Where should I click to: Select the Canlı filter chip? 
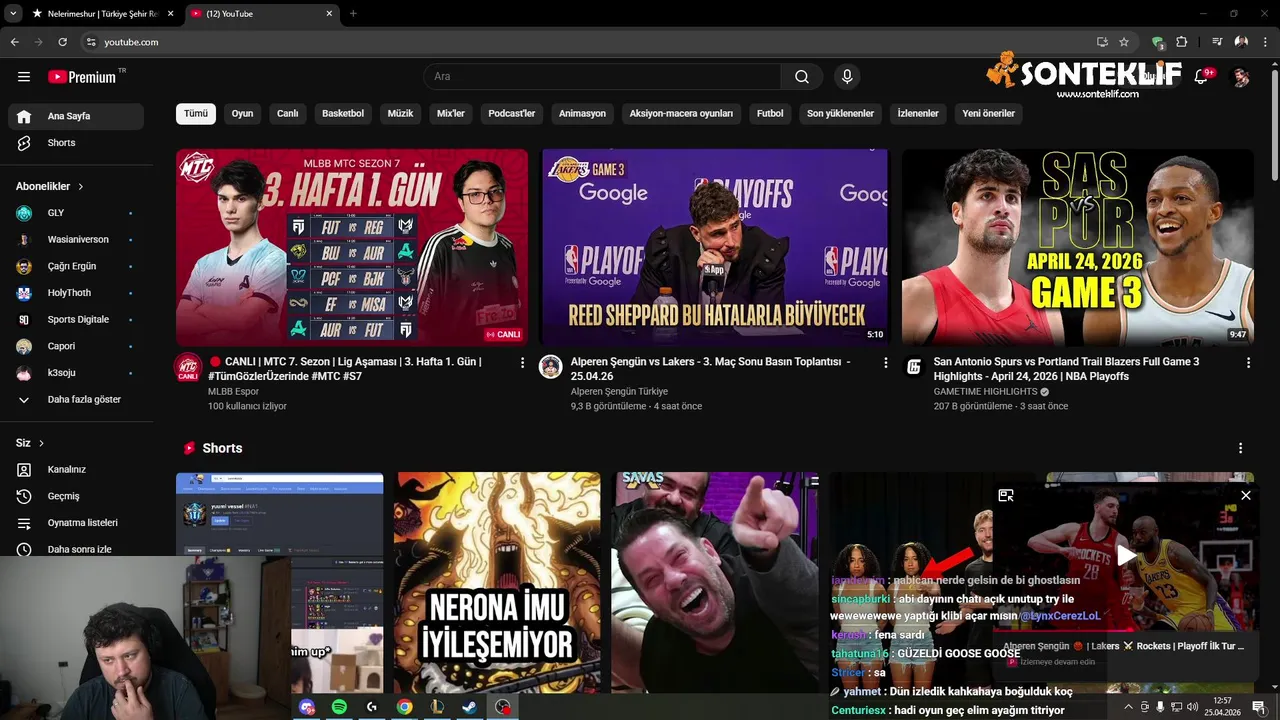tap(288, 114)
